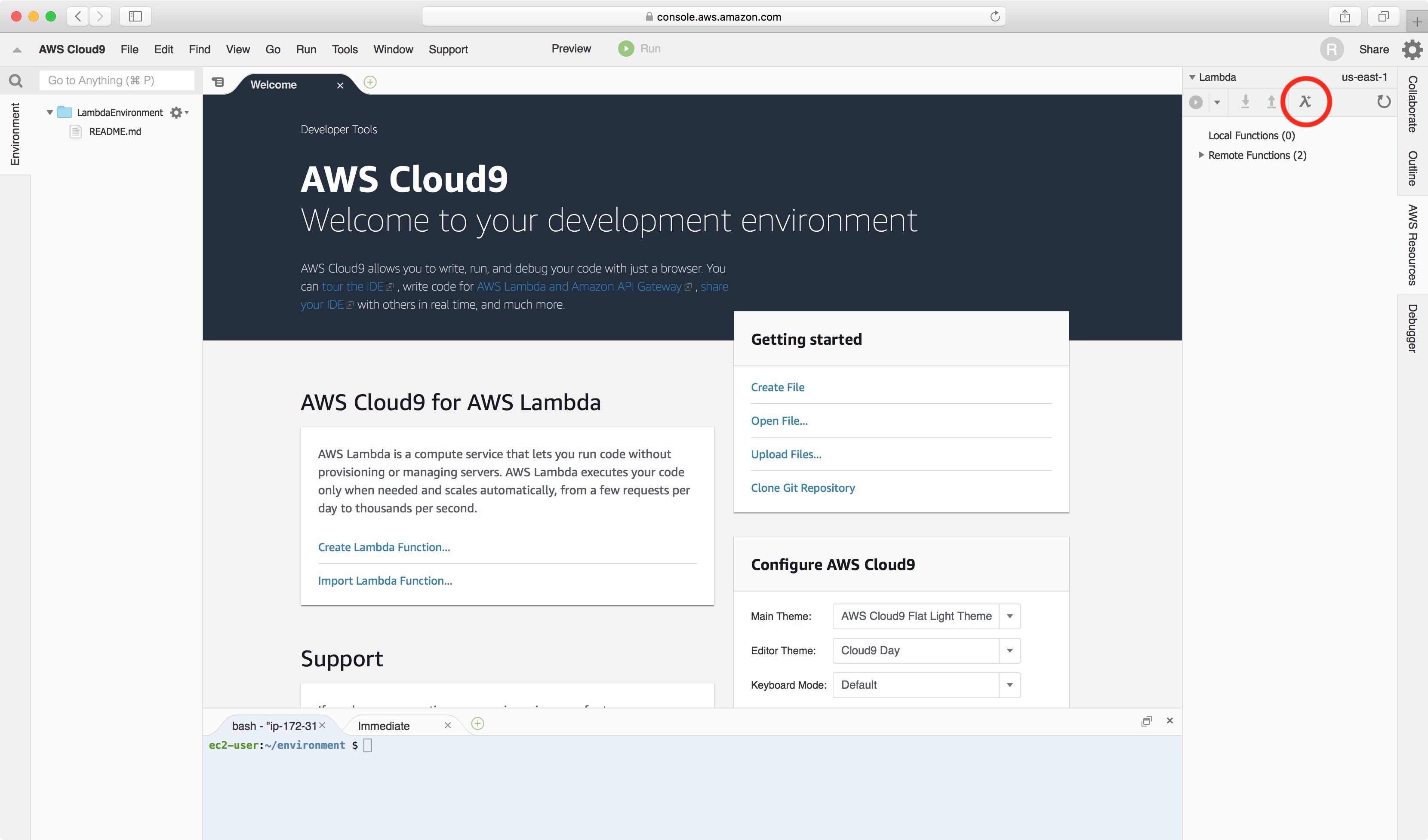Open the View menu

(237, 49)
